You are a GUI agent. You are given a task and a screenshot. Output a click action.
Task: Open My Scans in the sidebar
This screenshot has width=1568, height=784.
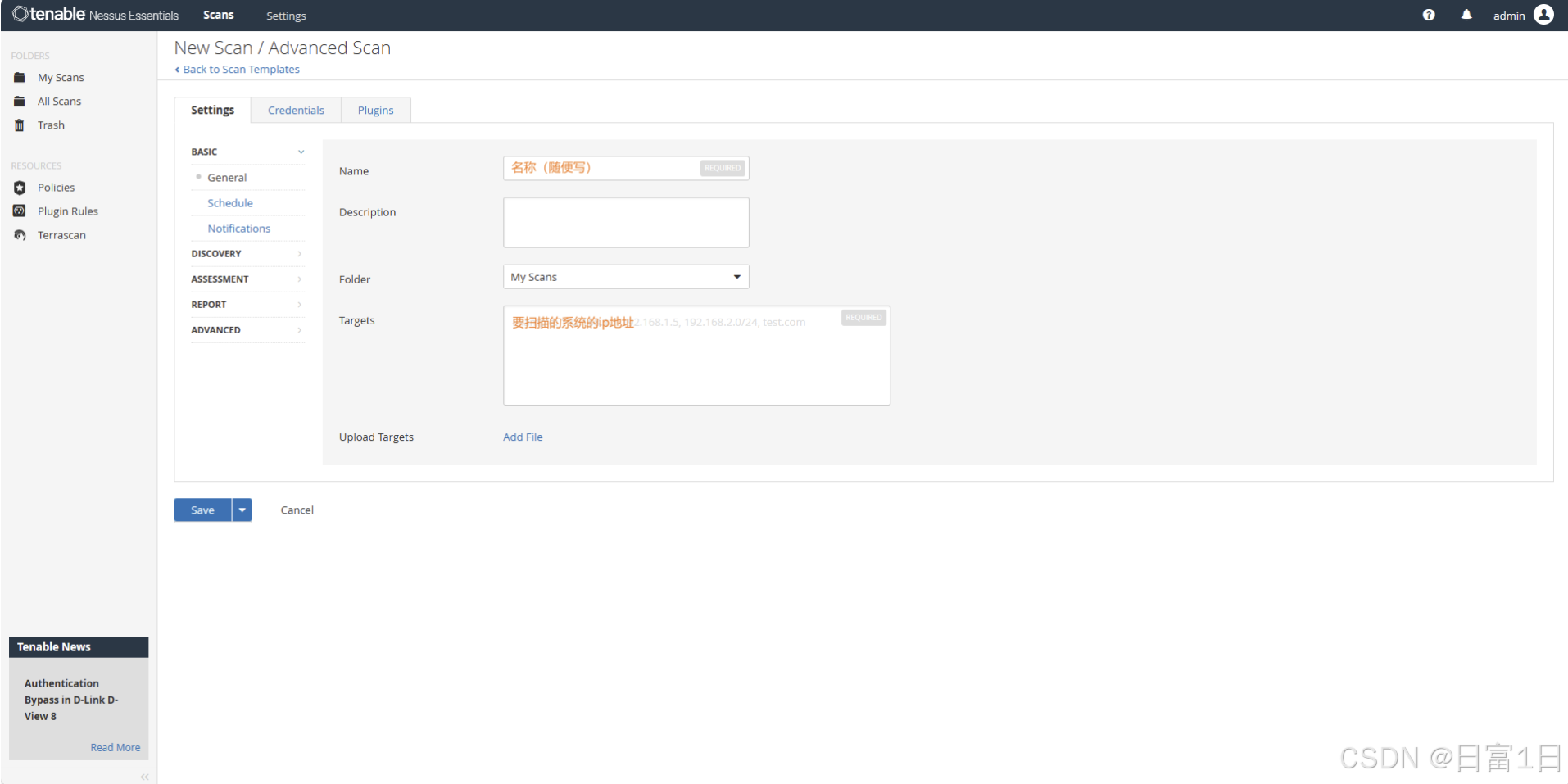(x=61, y=77)
